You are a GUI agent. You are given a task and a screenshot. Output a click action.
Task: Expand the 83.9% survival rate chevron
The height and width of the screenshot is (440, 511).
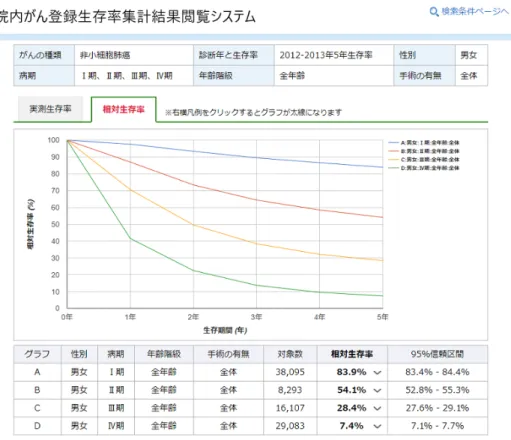(377, 373)
